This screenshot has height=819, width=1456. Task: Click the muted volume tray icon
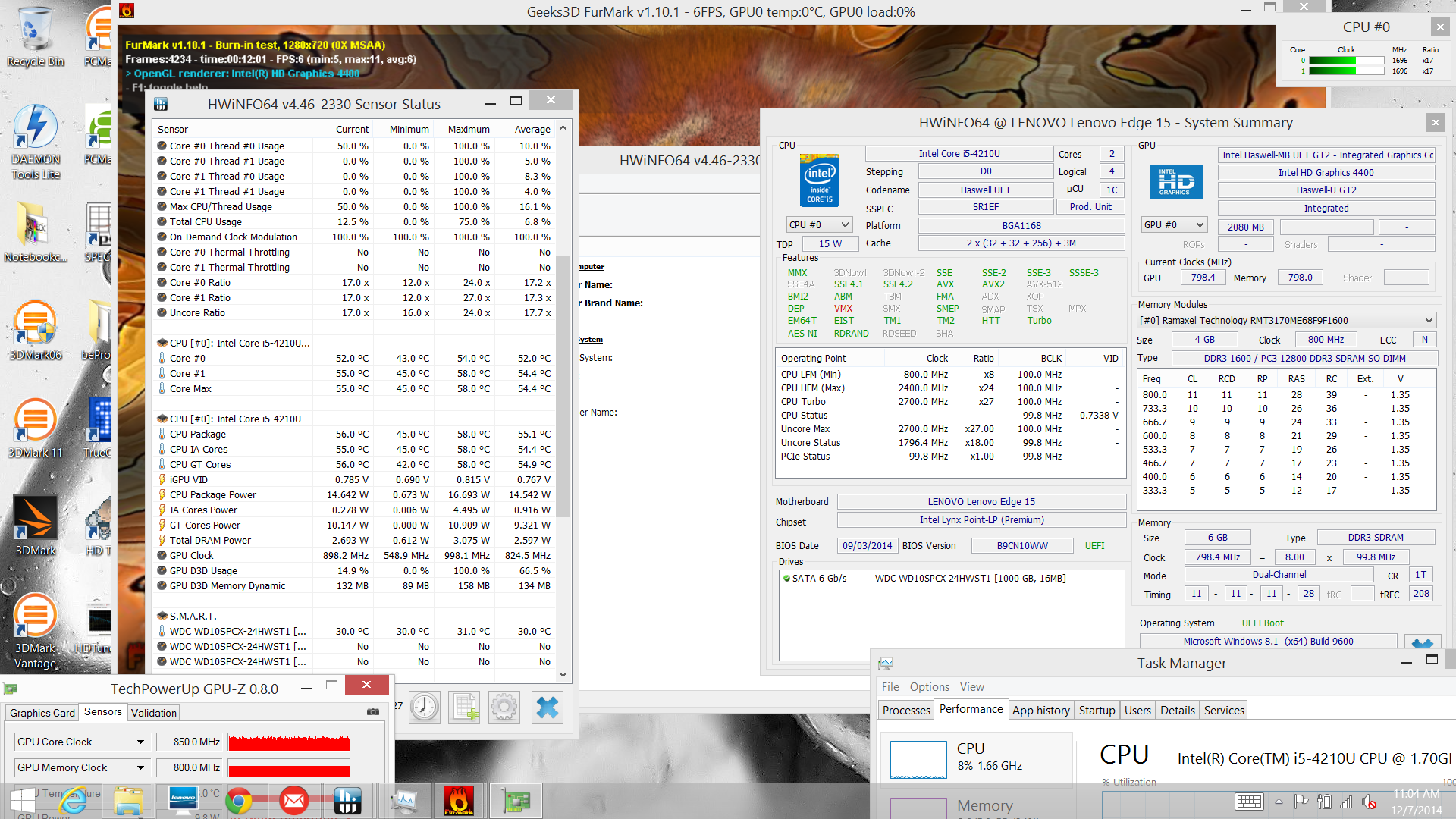click(x=1369, y=802)
